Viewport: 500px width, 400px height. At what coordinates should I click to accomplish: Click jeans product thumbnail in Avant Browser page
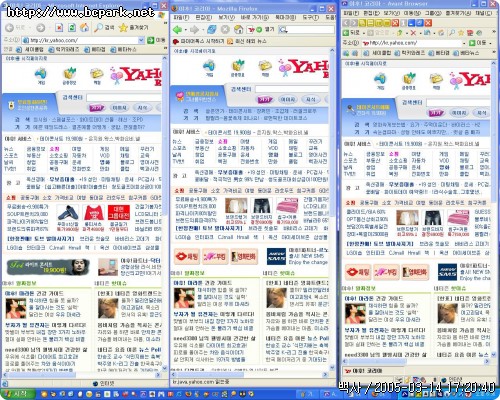click(x=433, y=218)
